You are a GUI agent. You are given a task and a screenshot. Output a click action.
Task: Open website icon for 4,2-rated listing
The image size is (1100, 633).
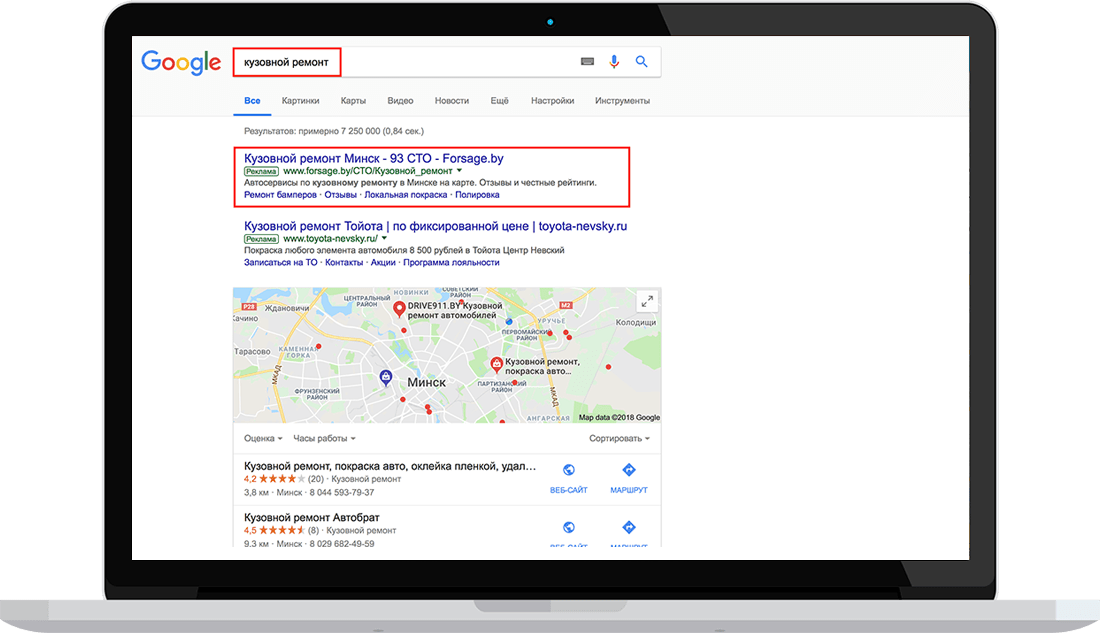569,470
